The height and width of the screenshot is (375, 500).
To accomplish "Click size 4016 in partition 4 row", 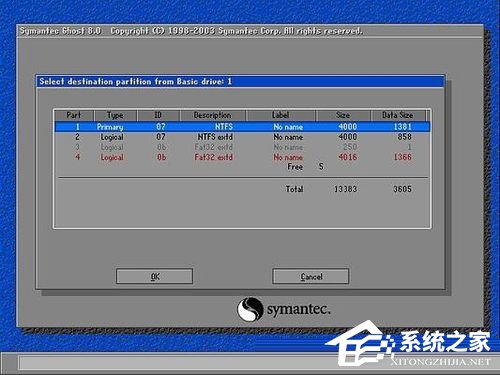I will click(348, 157).
